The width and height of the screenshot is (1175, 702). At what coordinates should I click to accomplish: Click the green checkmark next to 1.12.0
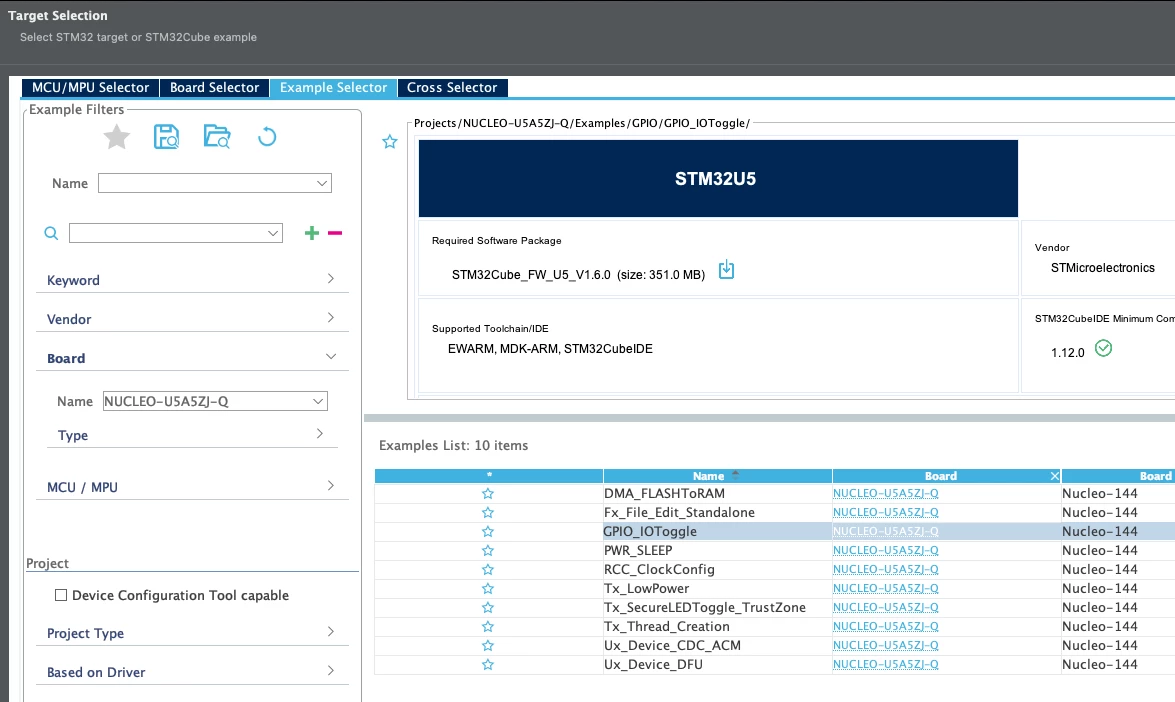point(1103,348)
